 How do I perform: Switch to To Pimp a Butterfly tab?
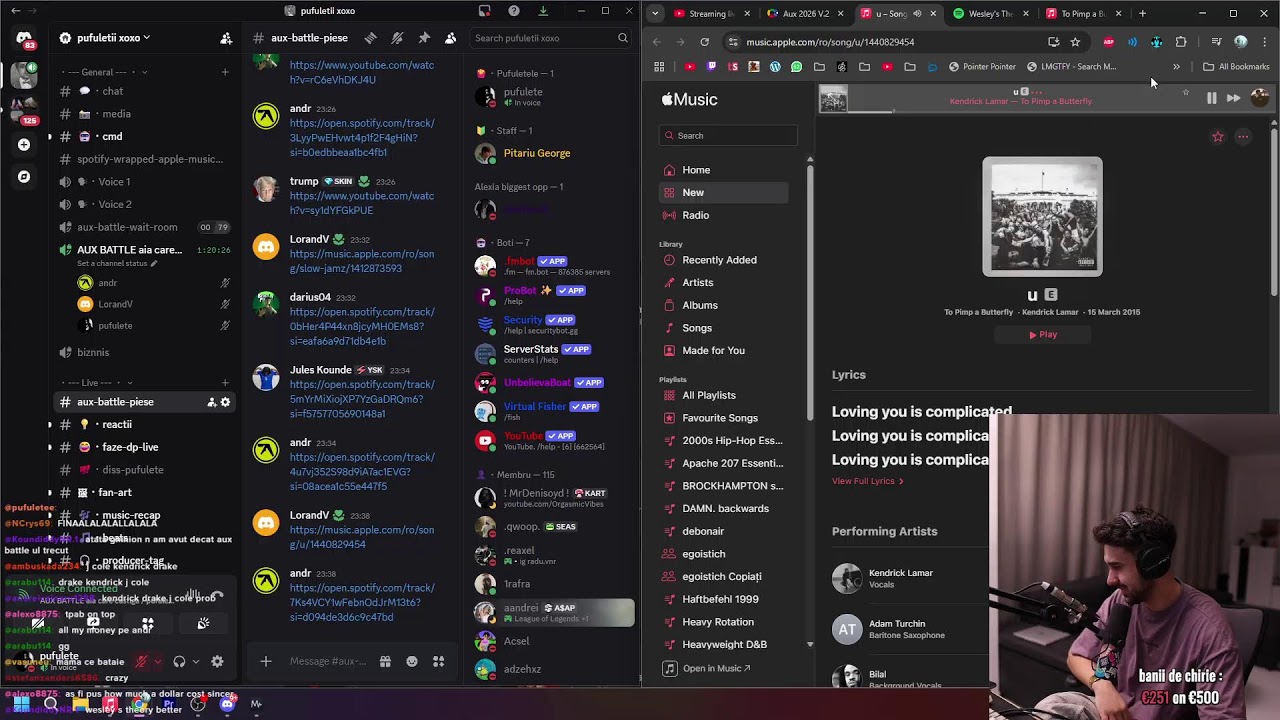1082,14
